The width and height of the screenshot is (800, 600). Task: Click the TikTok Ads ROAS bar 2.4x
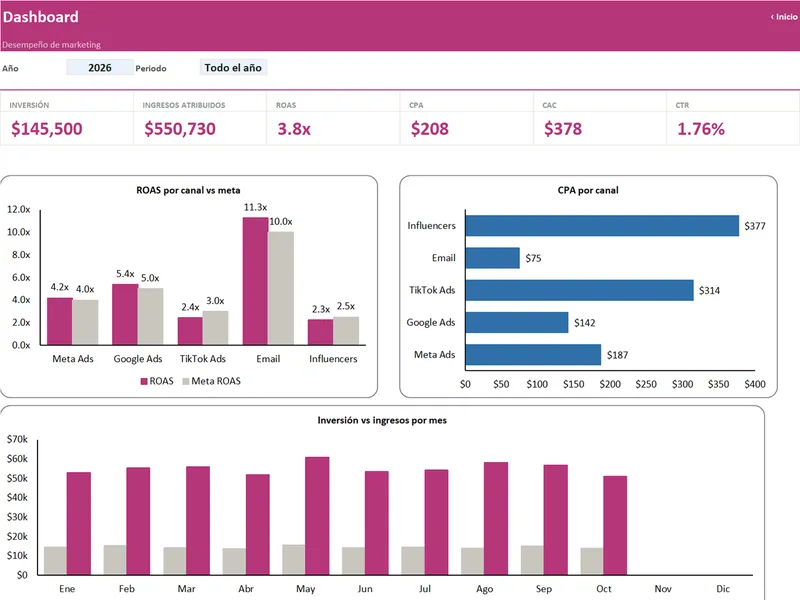190,331
